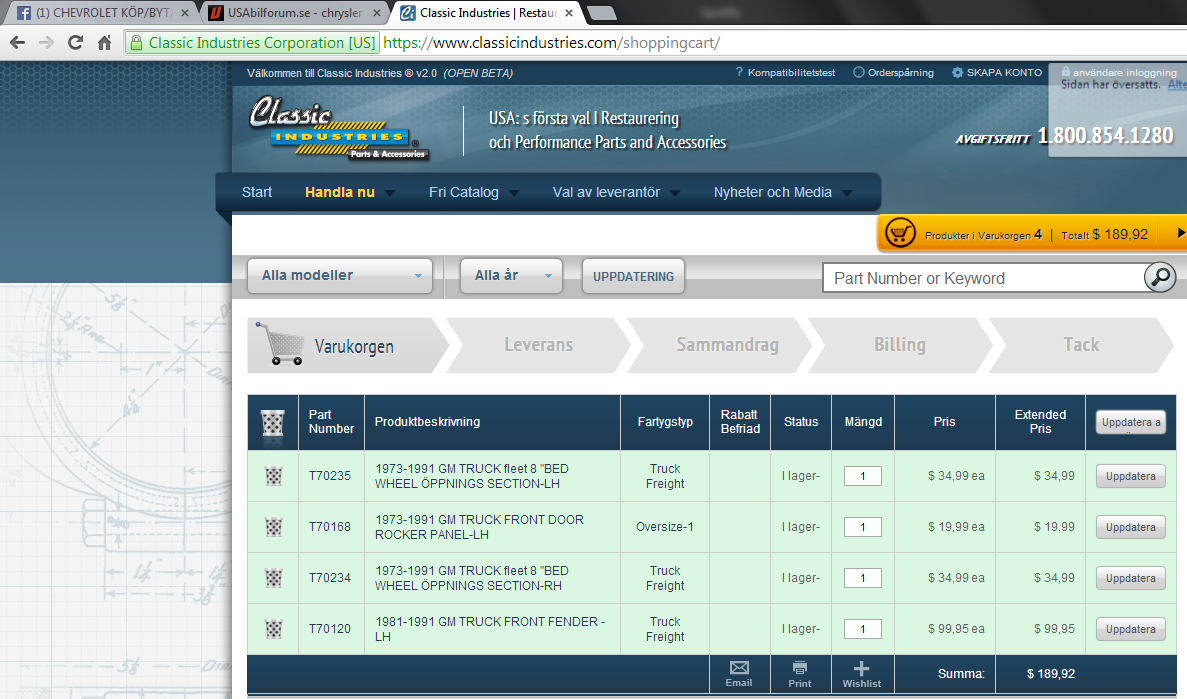Screen dimensions: 1187x699
Task: Open the Fri Catalog menu
Action: pos(474,192)
